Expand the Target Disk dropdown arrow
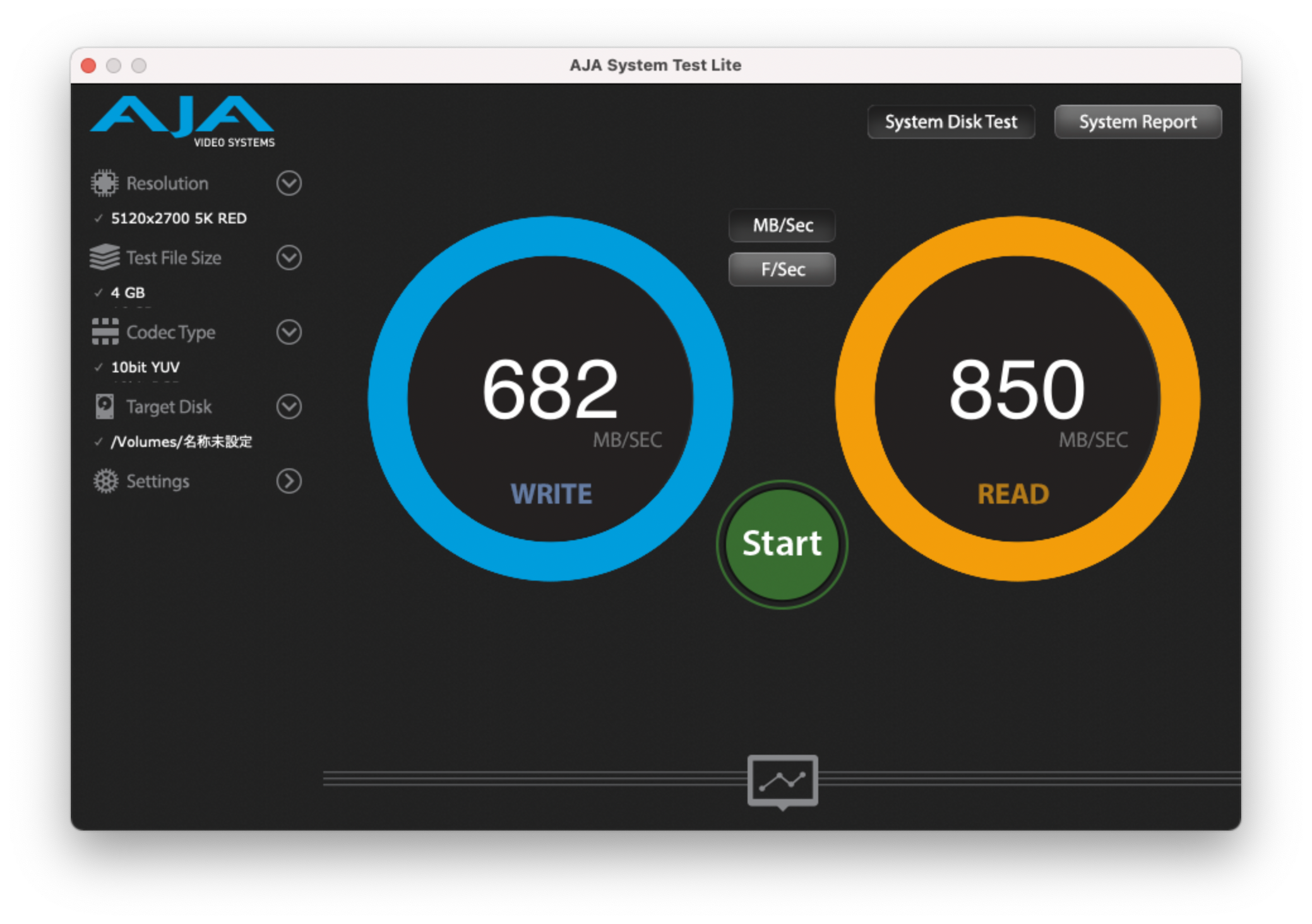The image size is (1312, 924). 289,406
